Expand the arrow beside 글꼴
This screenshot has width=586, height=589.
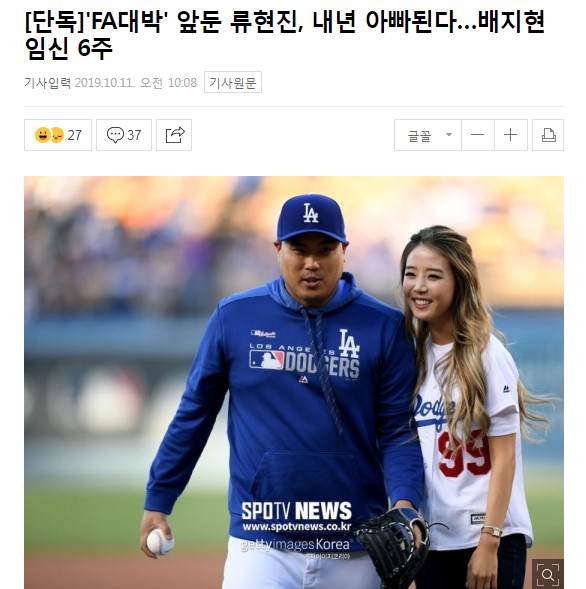coord(449,134)
